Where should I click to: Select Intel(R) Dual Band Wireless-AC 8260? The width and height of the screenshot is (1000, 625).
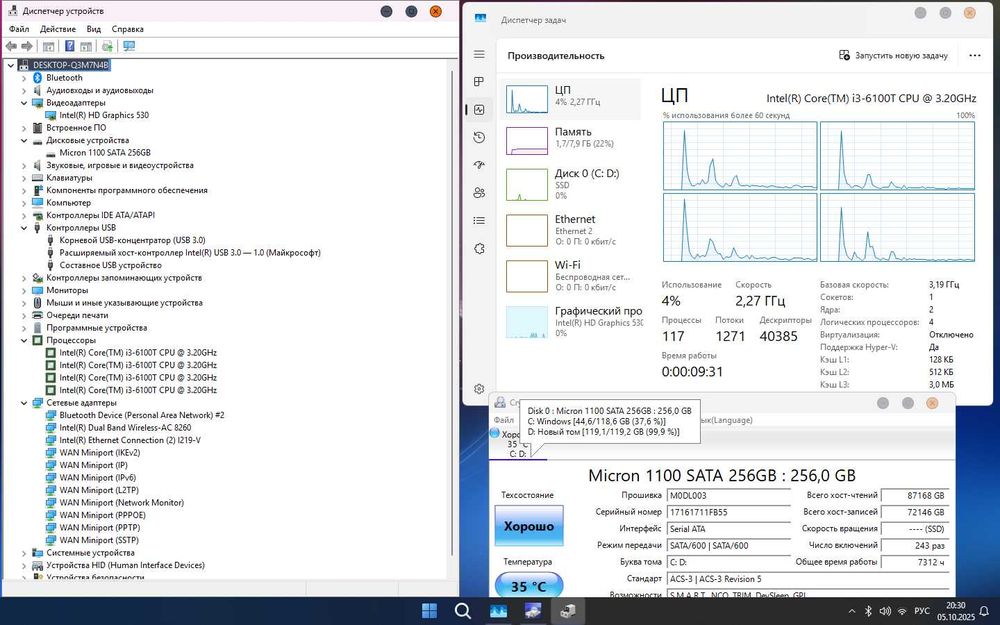tap(125, 428)
